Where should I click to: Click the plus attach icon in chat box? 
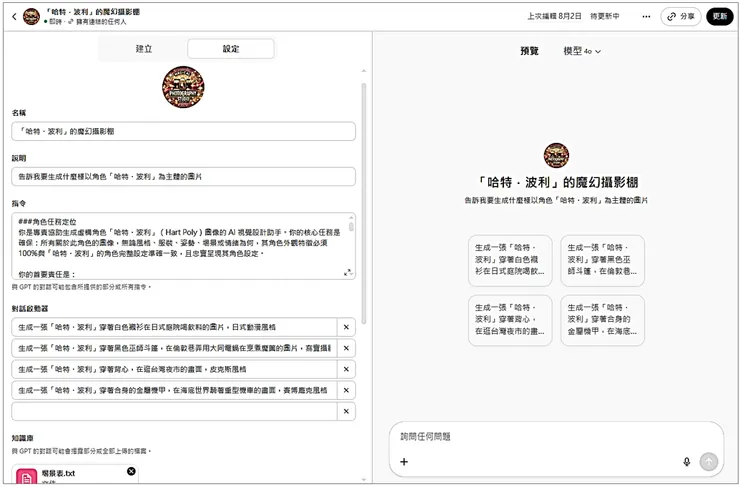(x=404, y=462)
